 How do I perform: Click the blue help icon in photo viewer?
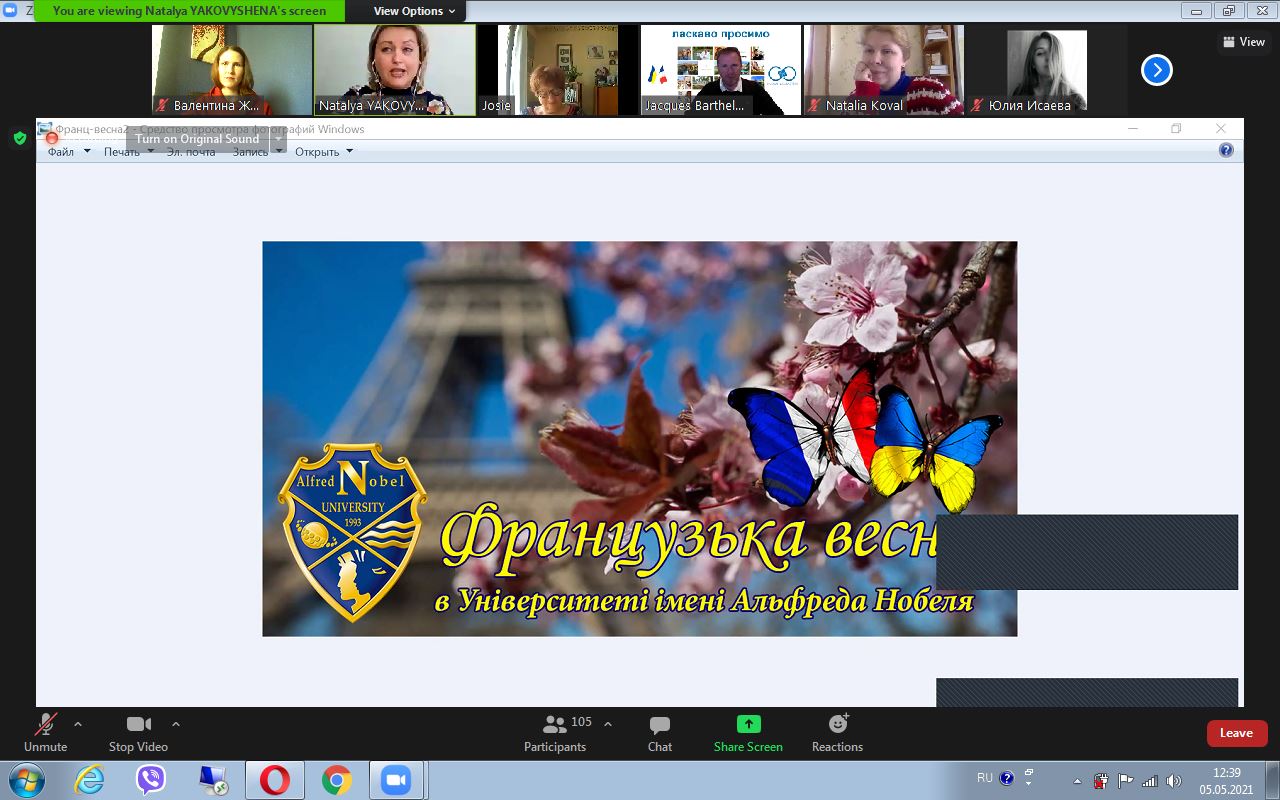pos(1226,151)
